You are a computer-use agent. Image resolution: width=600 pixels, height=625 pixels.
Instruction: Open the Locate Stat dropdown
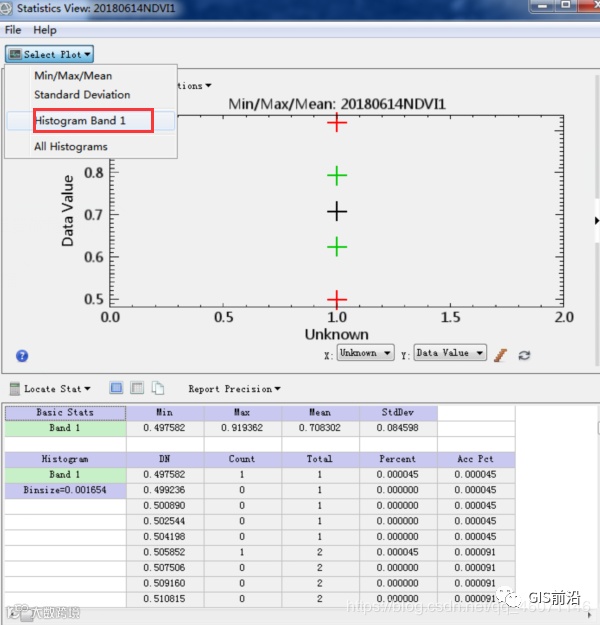(57, 389)
